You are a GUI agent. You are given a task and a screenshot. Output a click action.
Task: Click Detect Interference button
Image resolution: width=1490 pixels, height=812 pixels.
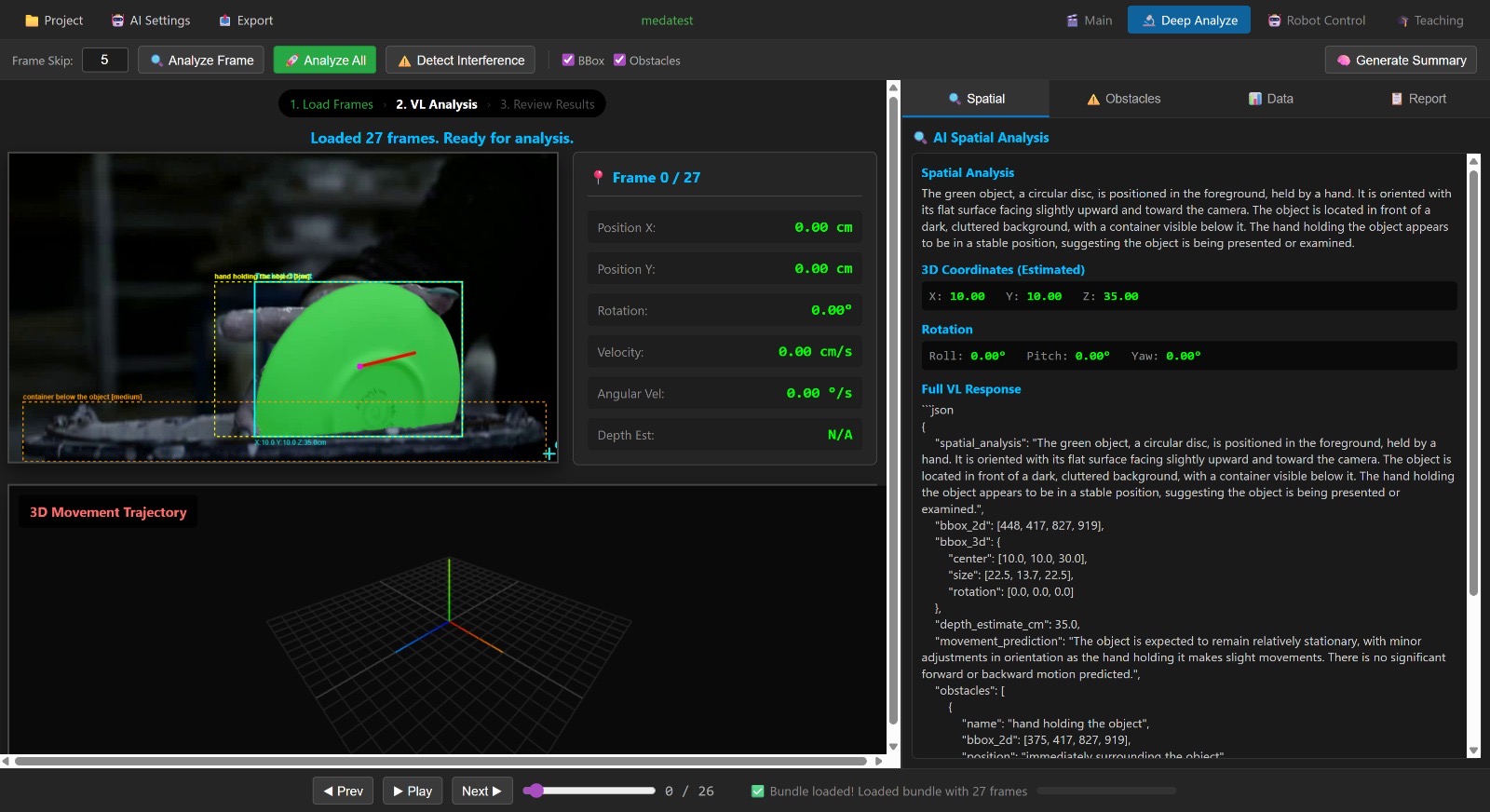460,60
